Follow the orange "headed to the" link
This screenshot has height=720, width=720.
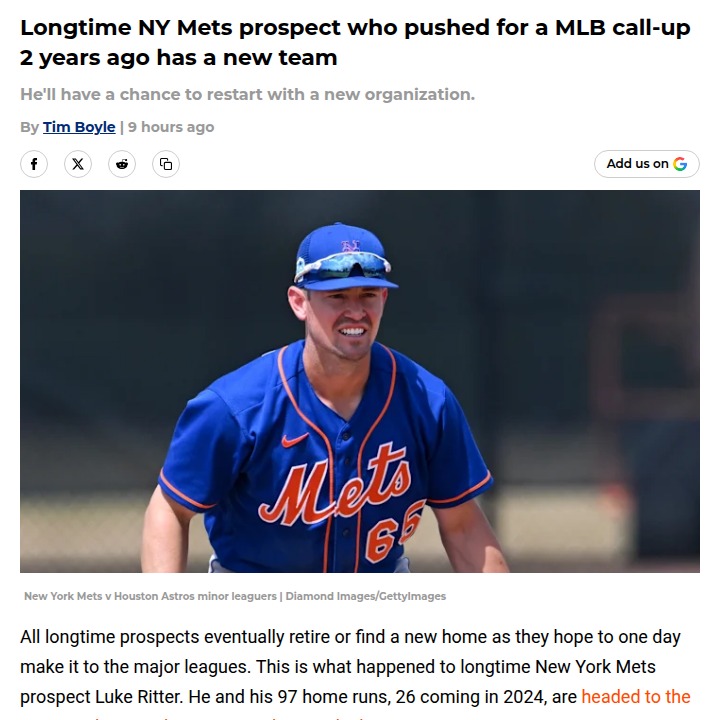635,697
